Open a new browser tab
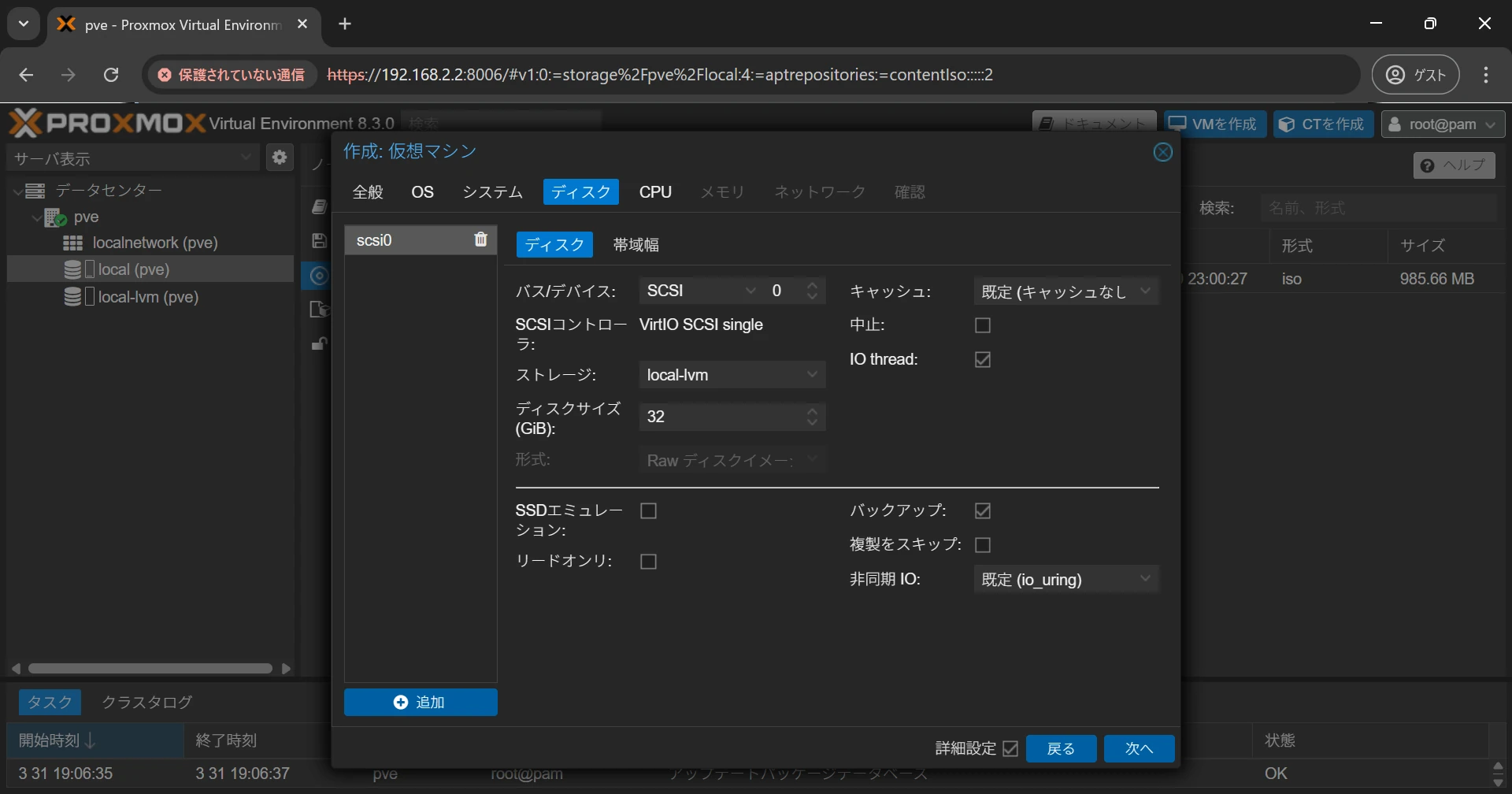 click(x=345, y=24)
